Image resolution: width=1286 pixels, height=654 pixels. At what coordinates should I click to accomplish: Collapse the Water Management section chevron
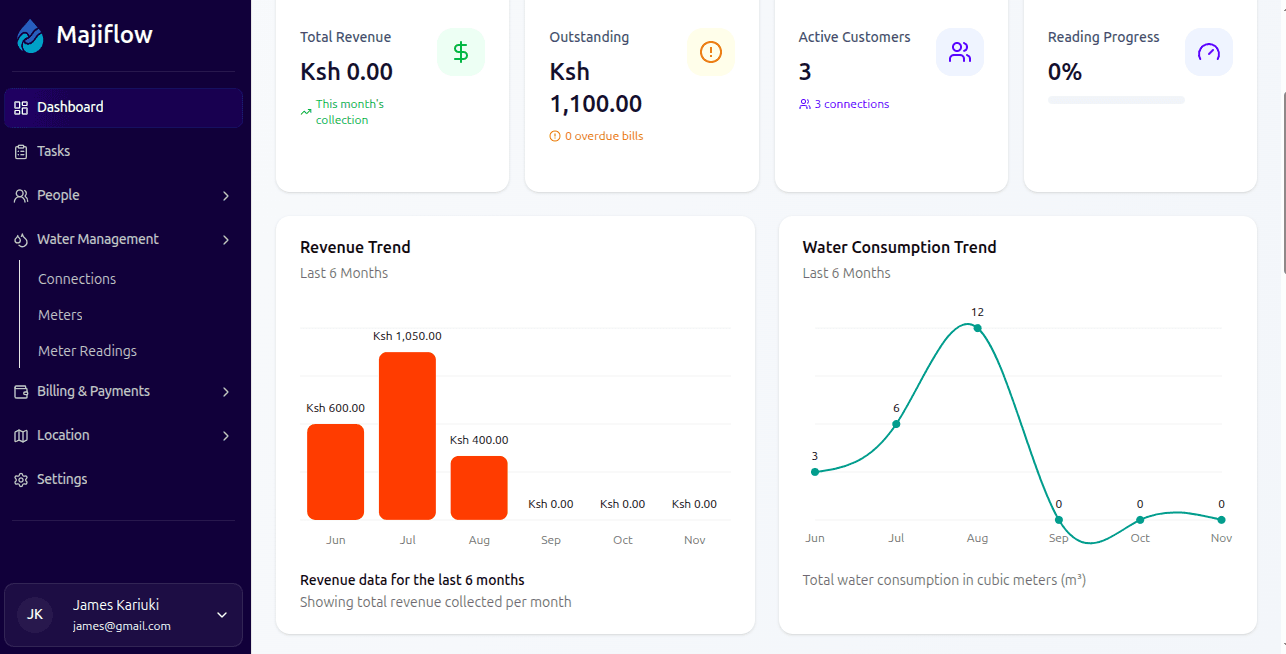pyautogui.click(x=226, y=240)
